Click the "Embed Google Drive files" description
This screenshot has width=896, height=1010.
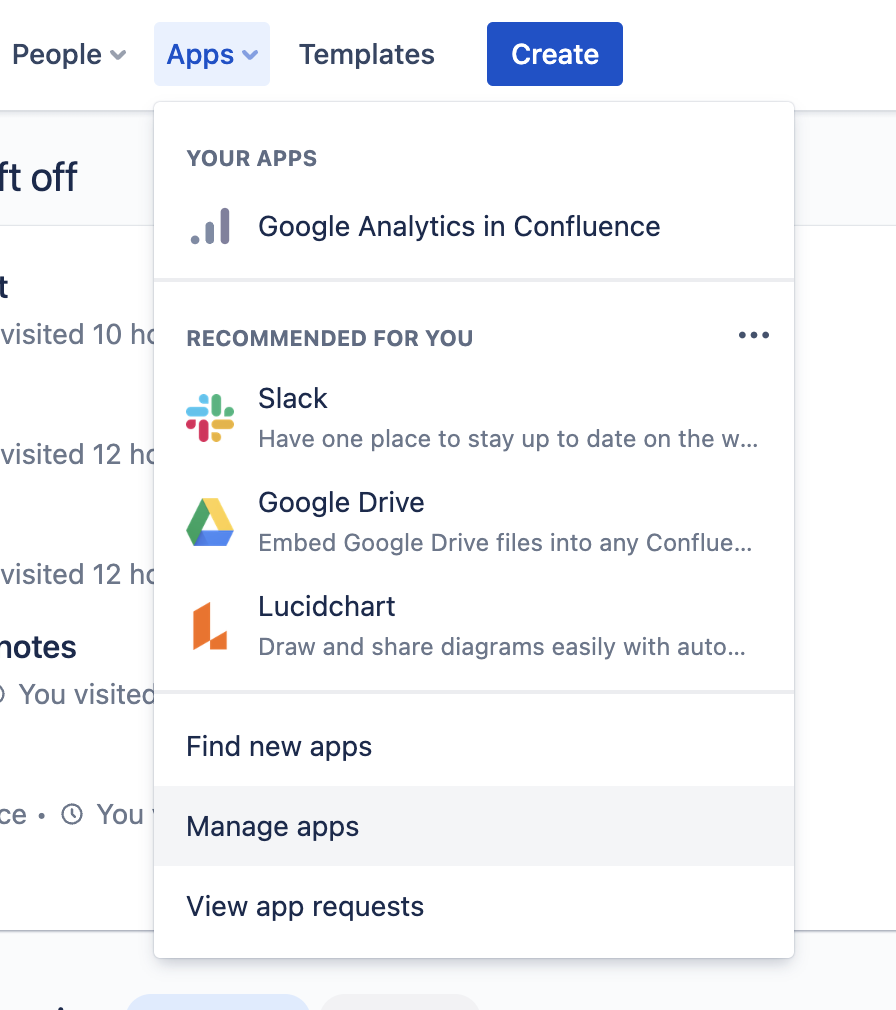click(x=505, y=543)
